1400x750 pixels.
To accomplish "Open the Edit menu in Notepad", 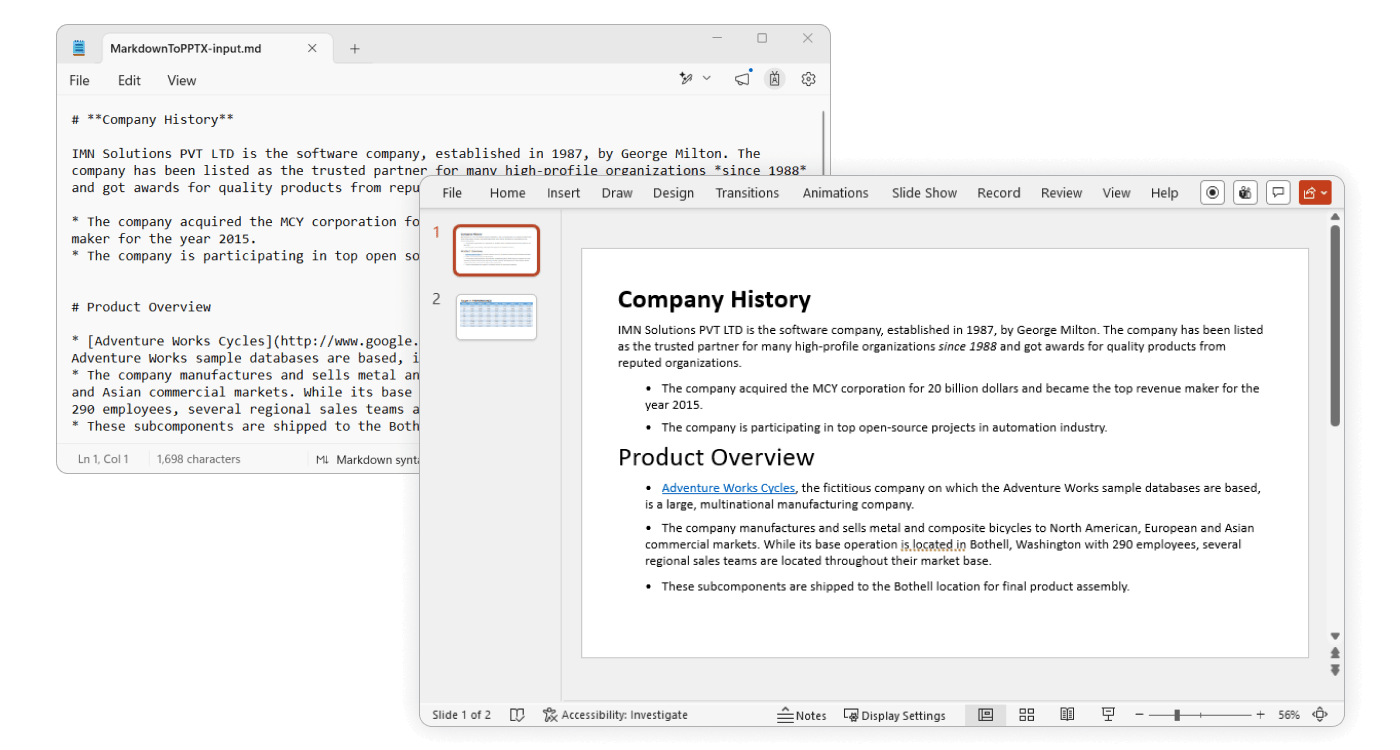I will click(129, 80).
